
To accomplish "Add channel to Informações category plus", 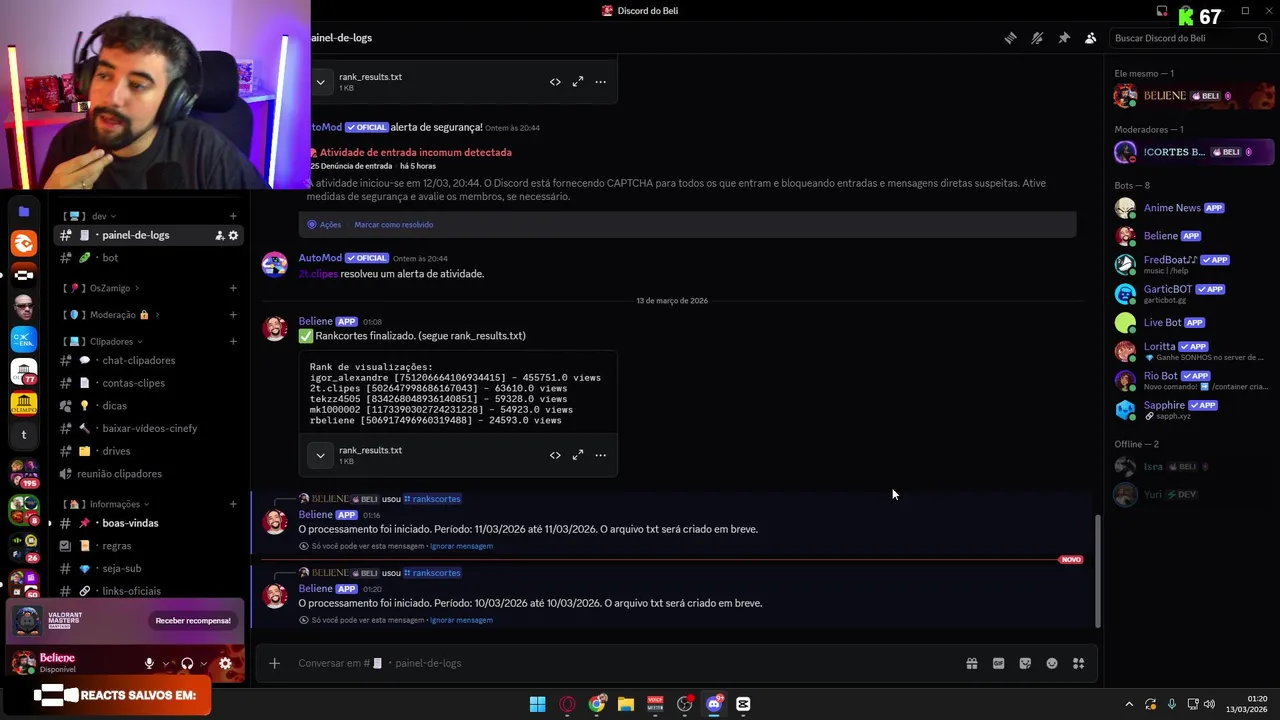I will click(233, 504).
